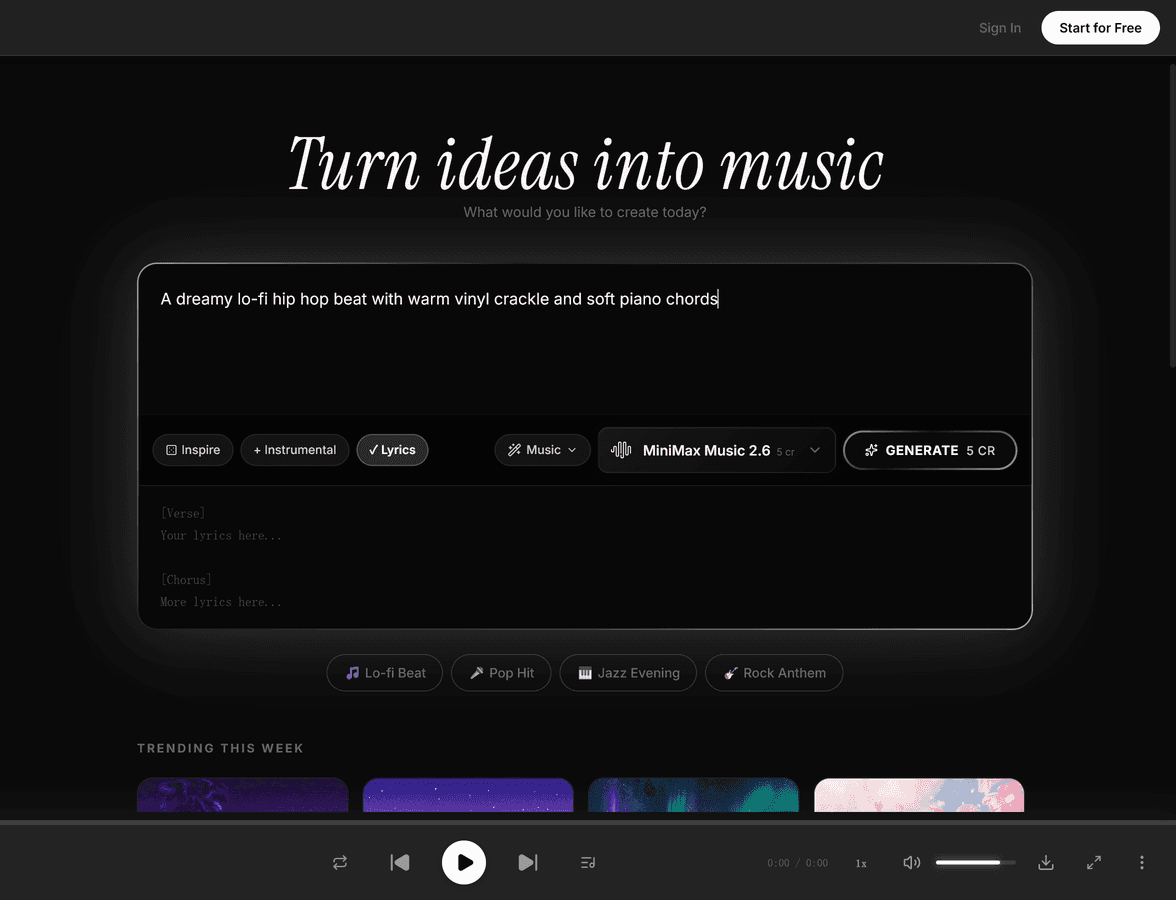Choose the Rock Anthem preset
This screenshot has height=900, width=1176.
pos(774,673)
